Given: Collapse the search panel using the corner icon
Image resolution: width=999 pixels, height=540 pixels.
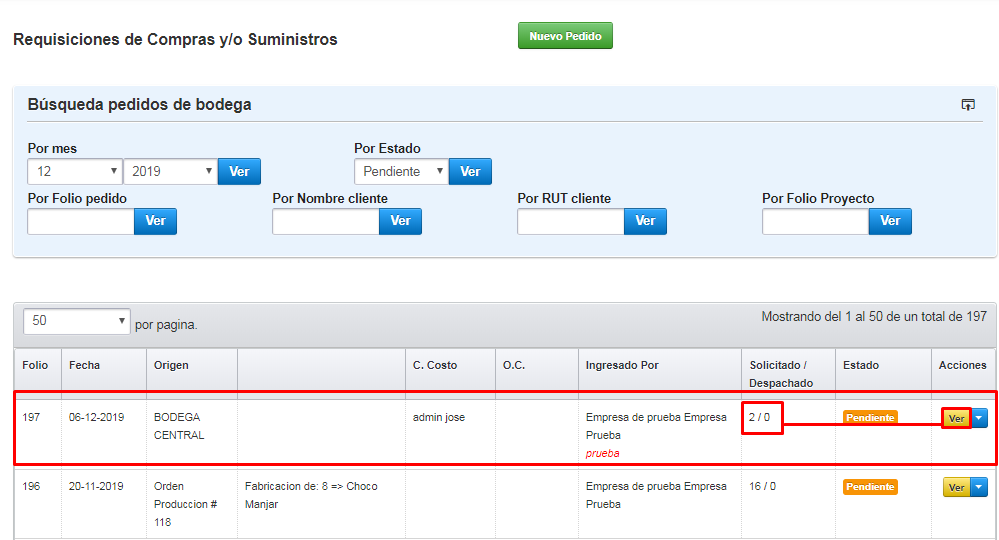Looking at the screenshot, I should pos(968,104).
